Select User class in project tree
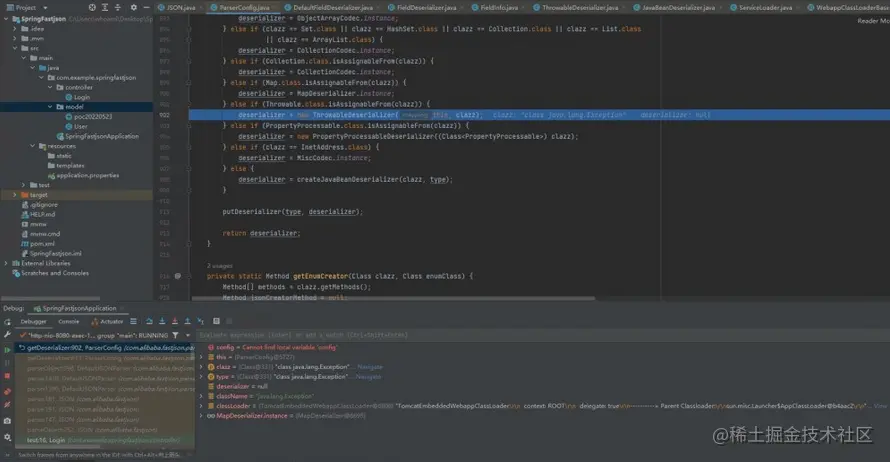This screenshot has width=890, height=462. 81,127
